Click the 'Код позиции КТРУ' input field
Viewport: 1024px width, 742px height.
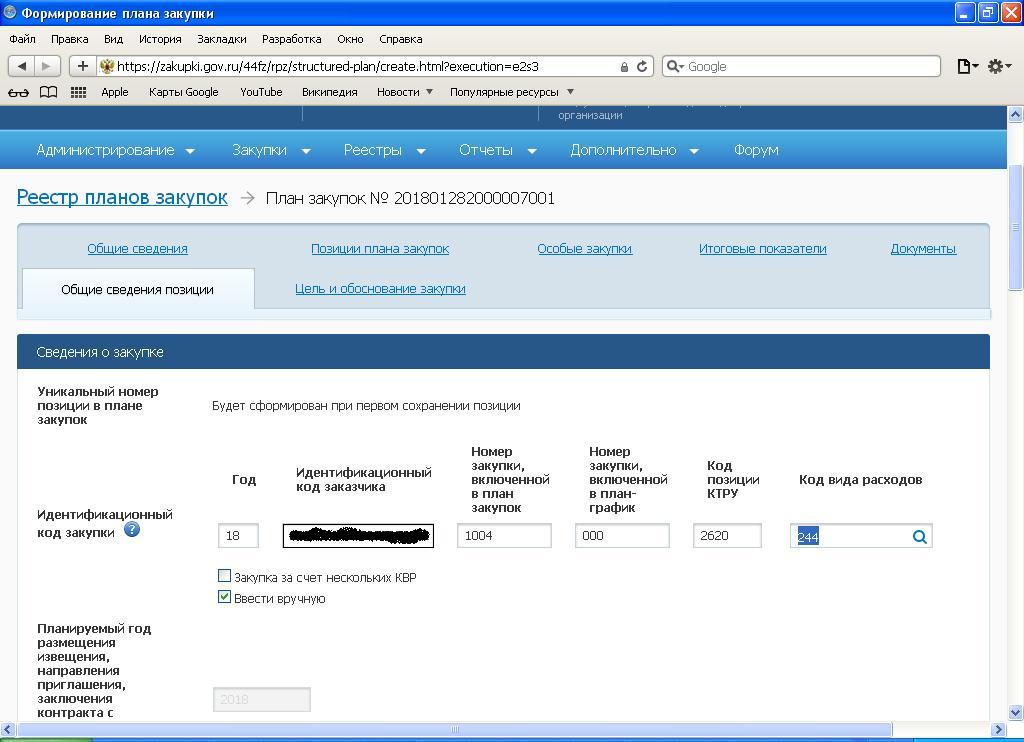click(726, 536)
